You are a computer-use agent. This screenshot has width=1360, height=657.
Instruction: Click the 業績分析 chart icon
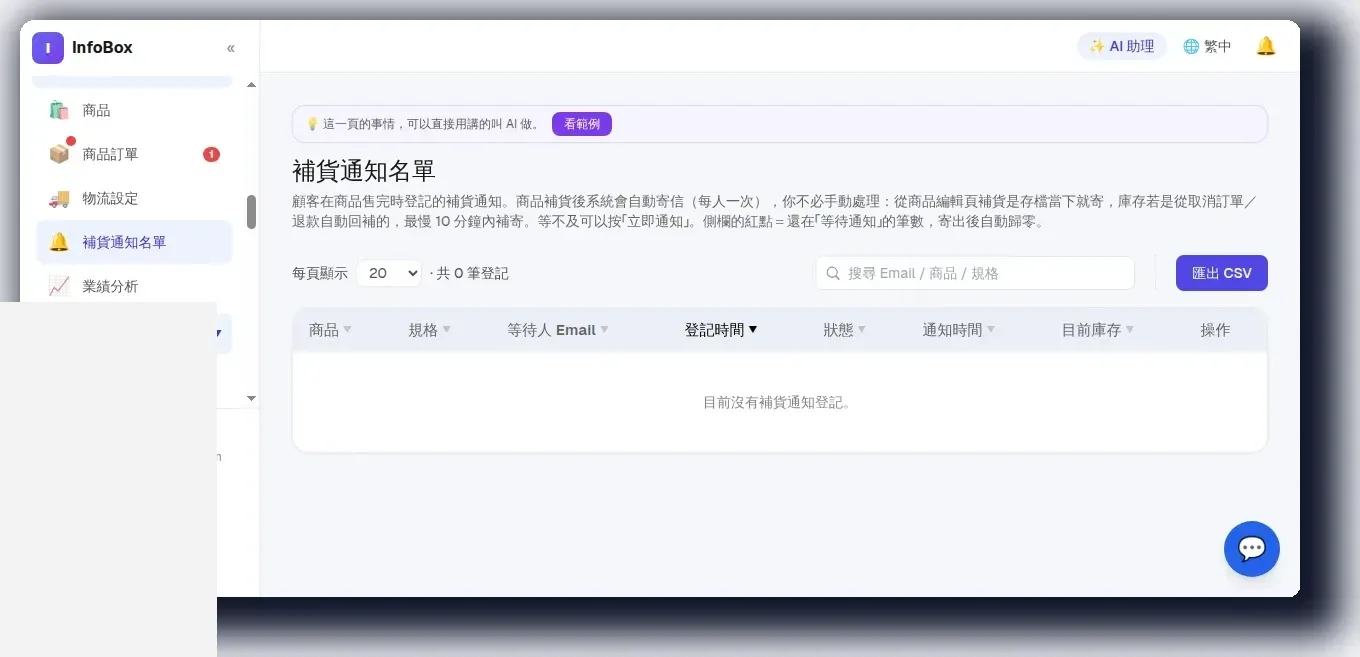(x=59, y=286)
